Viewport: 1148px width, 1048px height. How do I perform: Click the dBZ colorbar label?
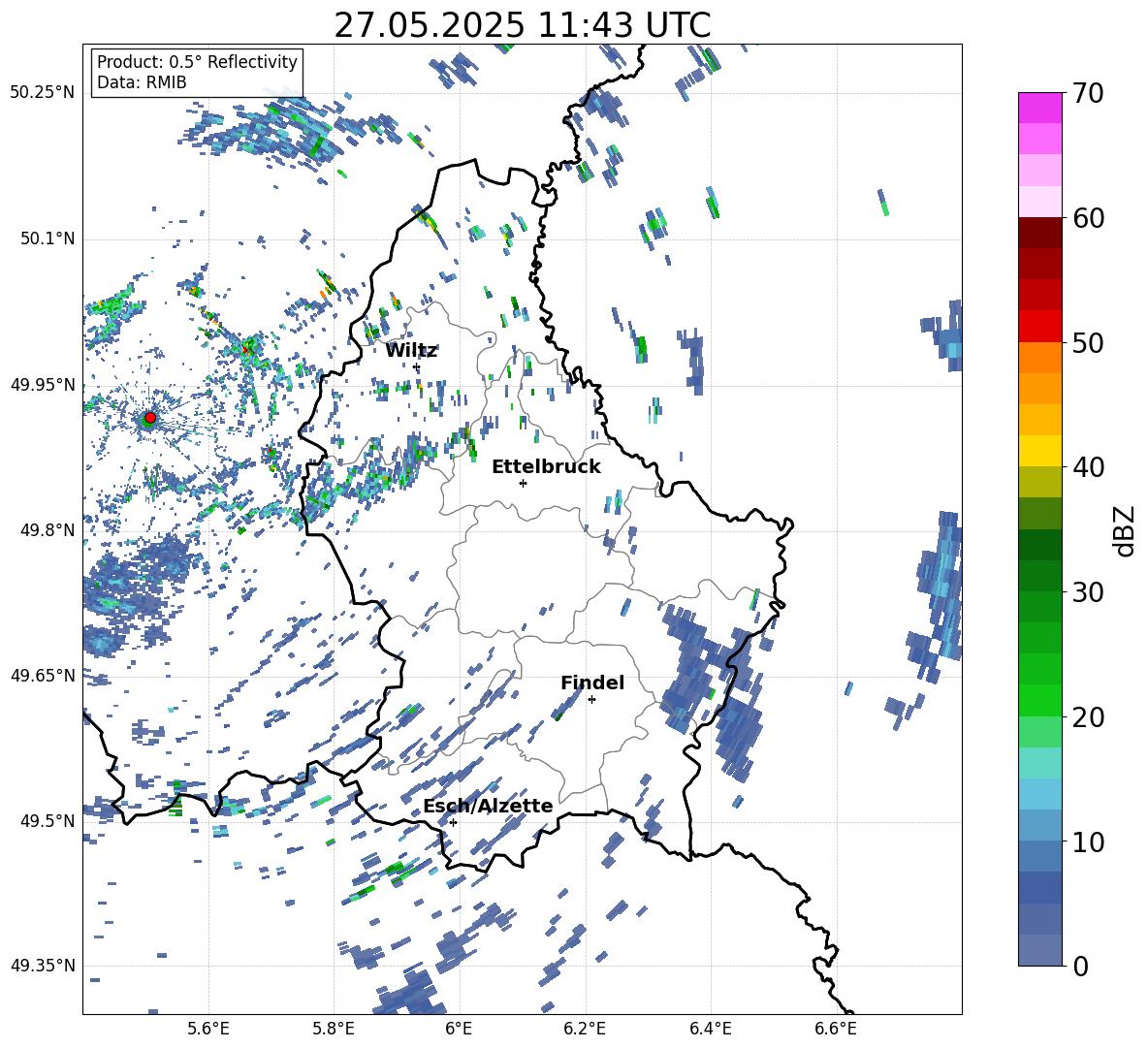pos(1126,530)
